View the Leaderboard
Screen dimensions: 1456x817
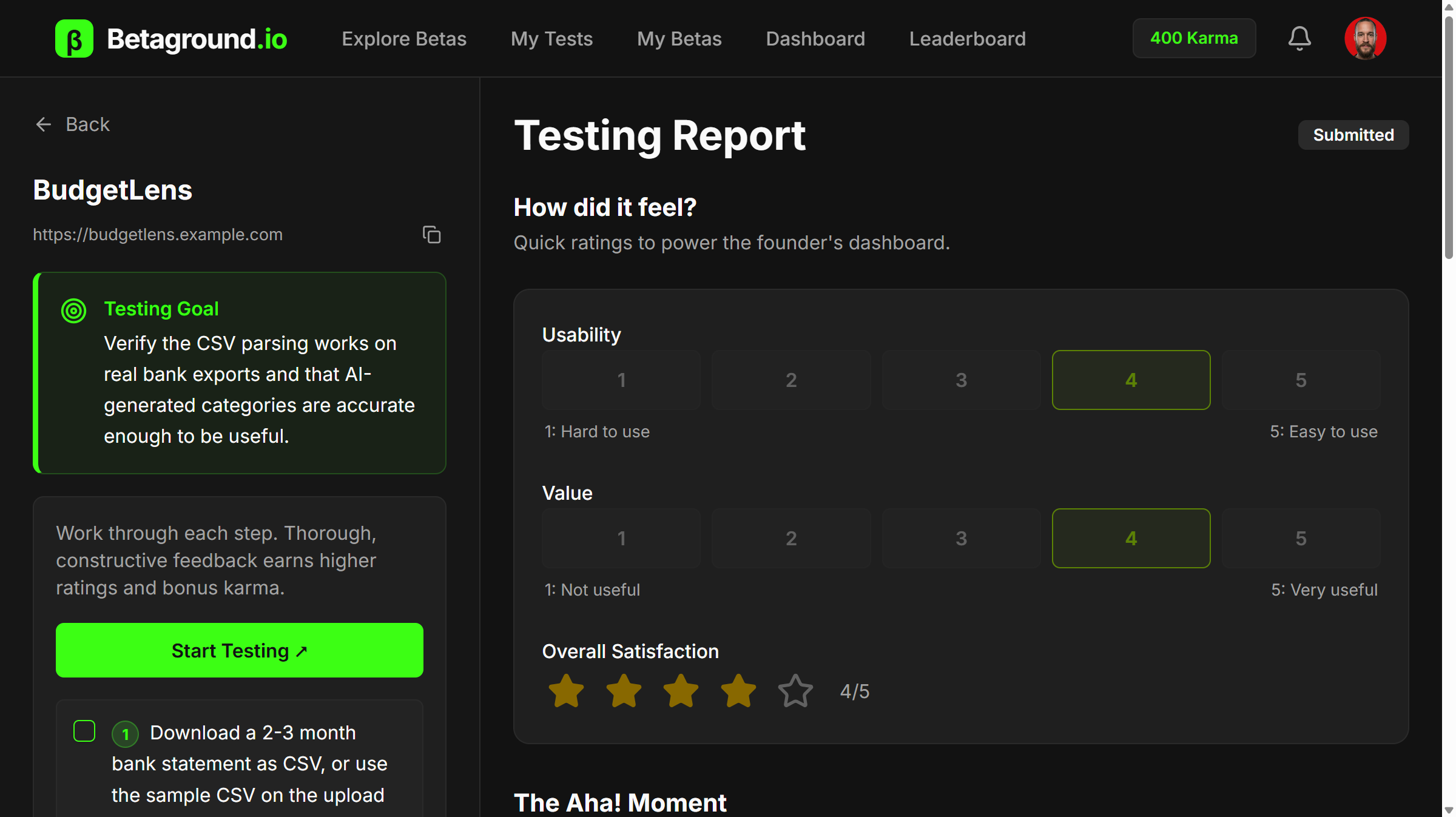click(968, 39)
